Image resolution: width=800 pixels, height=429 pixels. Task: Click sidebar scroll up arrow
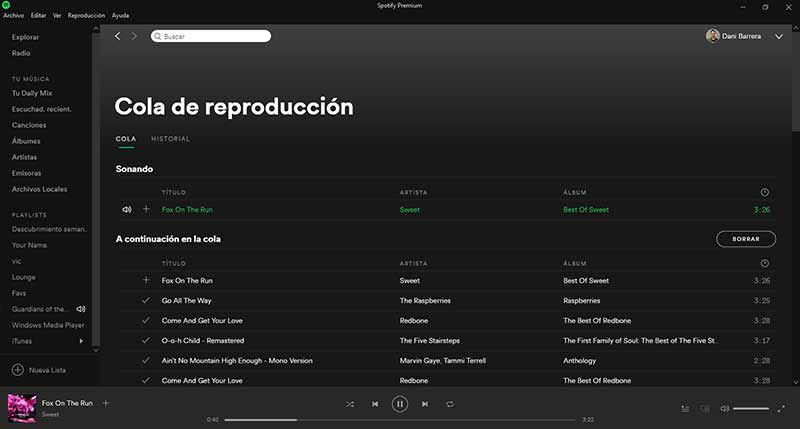coord(95,29)
